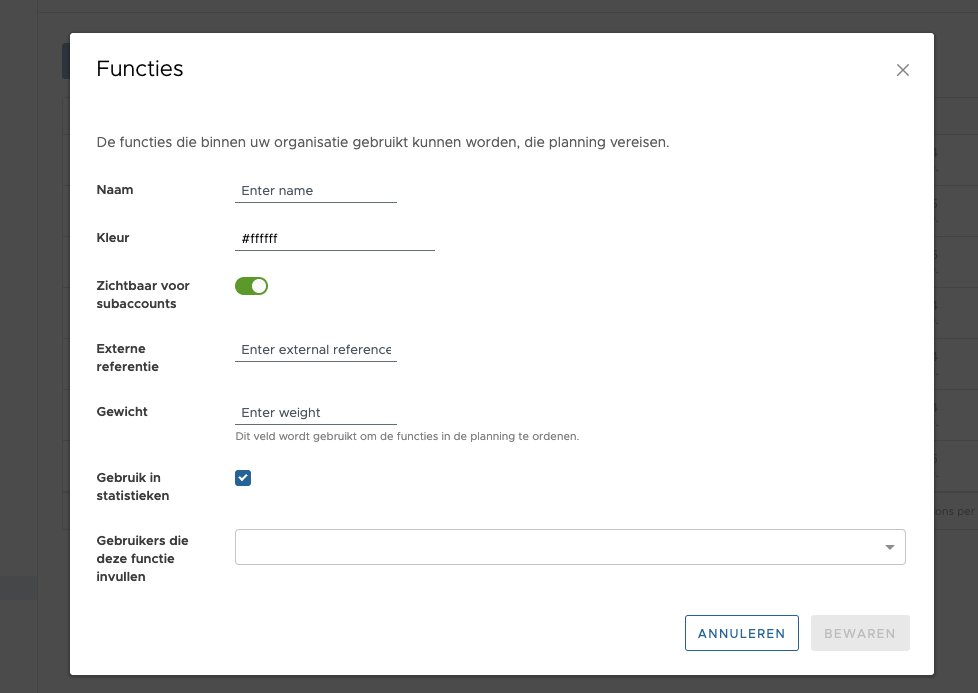Click the Kleur label
This screenshot has height=693, width=978.
113,238
